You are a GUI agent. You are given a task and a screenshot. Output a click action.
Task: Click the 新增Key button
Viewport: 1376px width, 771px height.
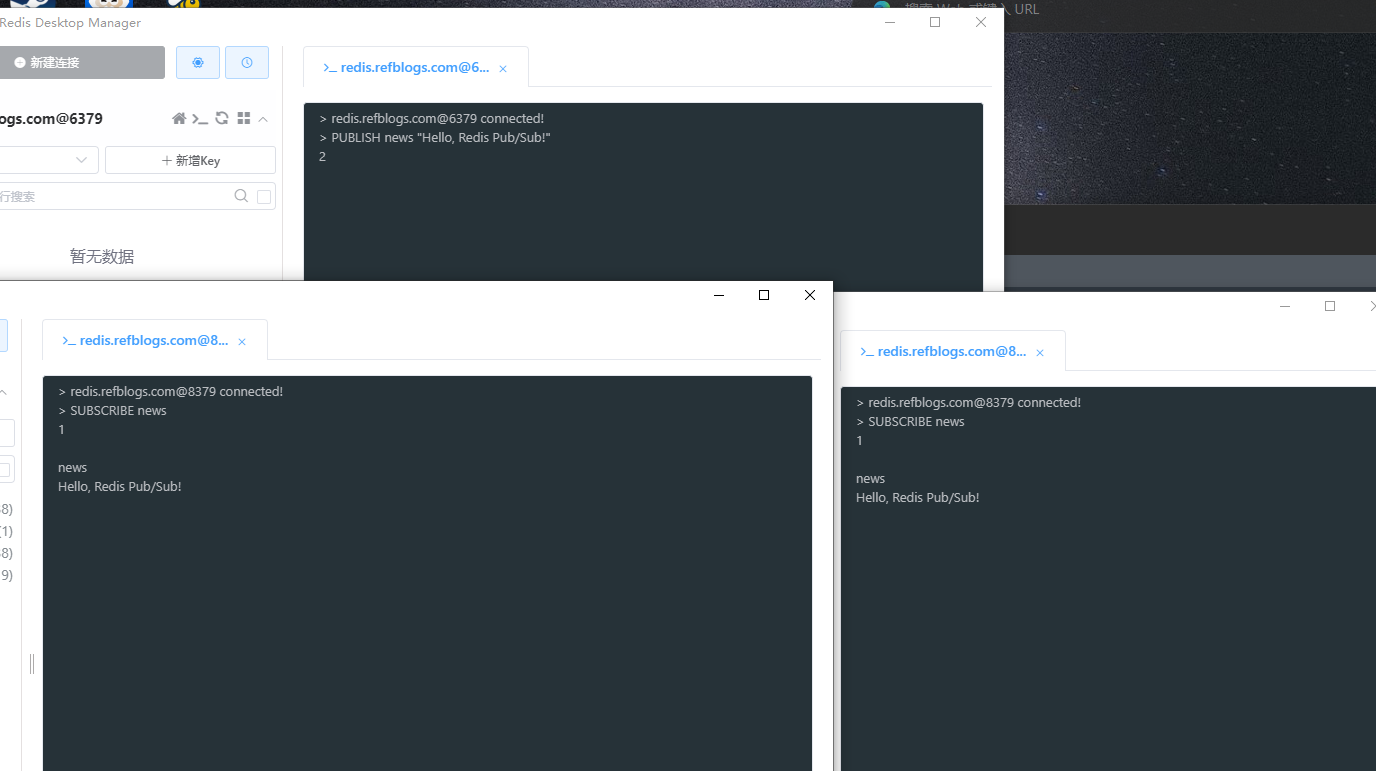point(190,160)
